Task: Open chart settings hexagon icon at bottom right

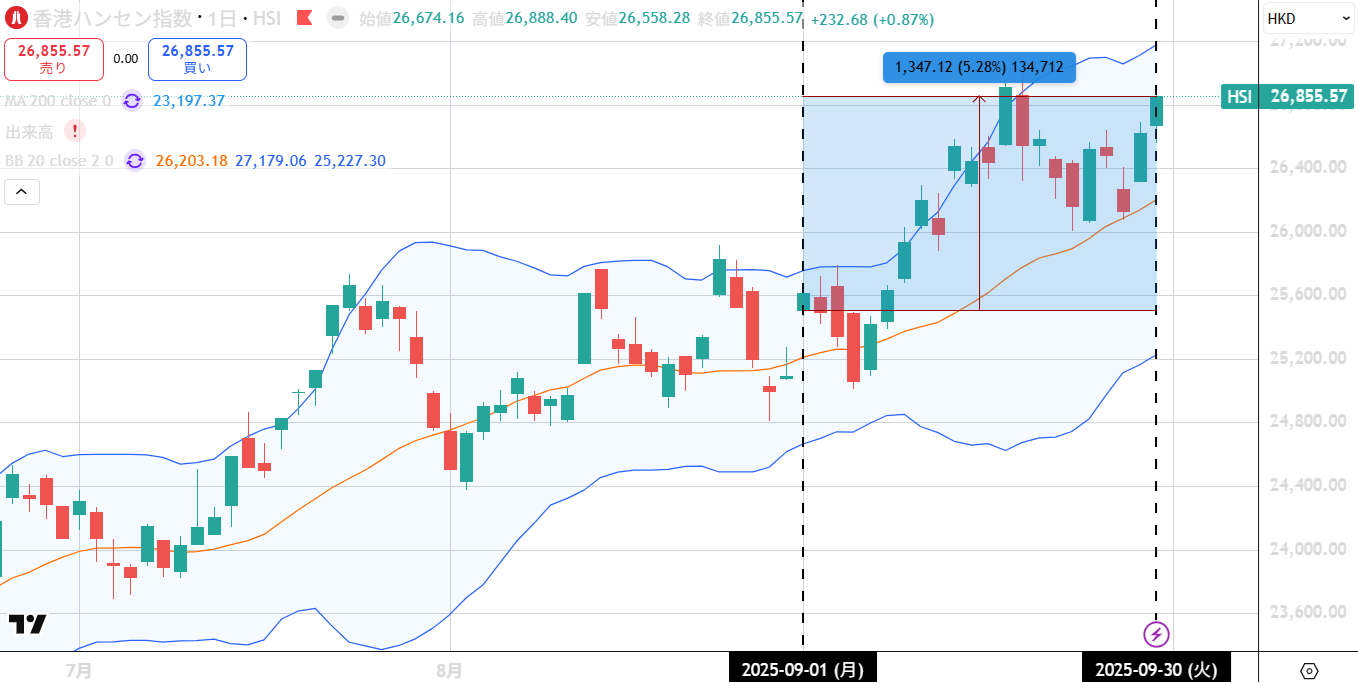Action: pos(1309,669)
